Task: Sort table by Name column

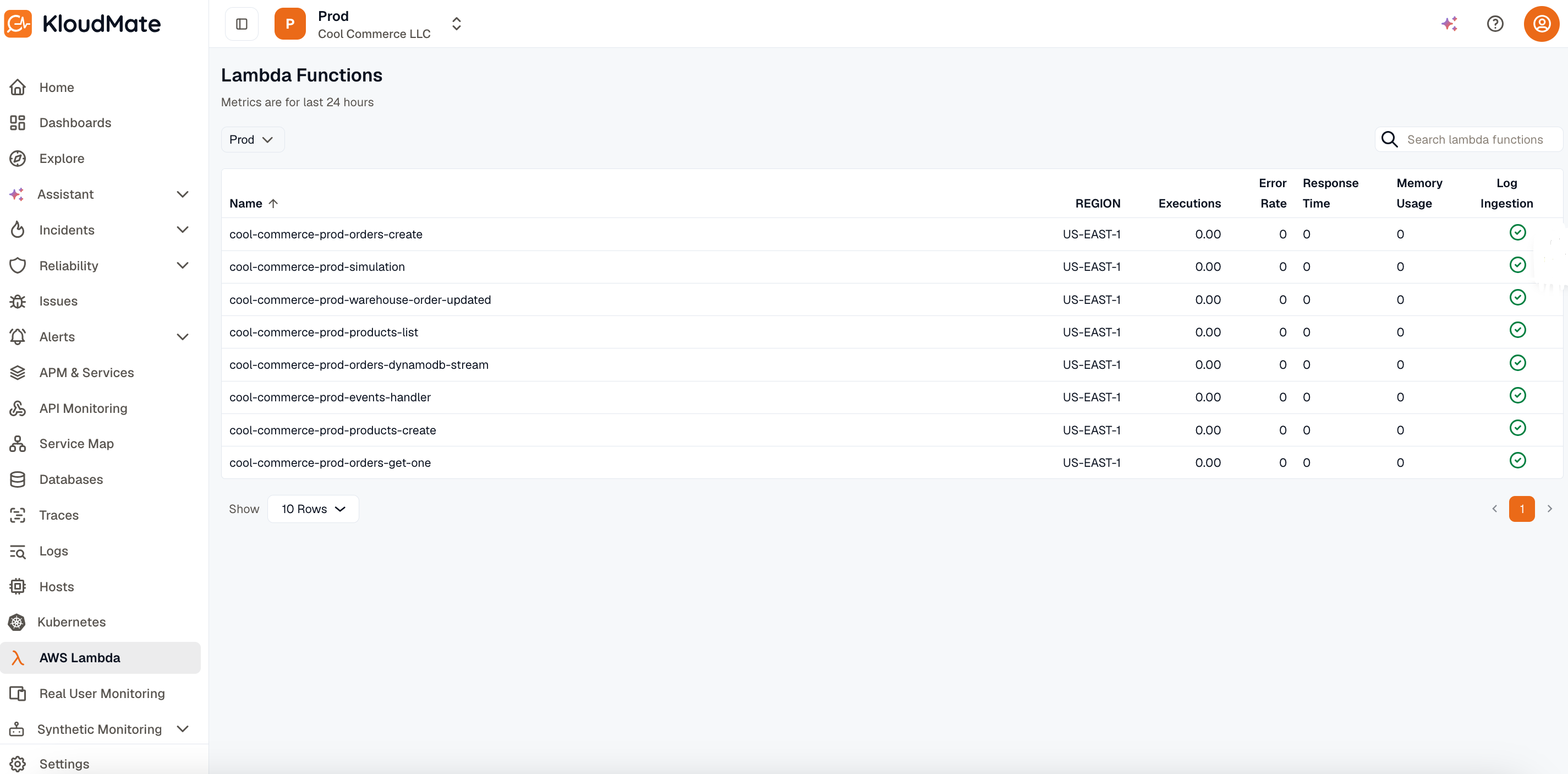Action: [x=253, y=203]
